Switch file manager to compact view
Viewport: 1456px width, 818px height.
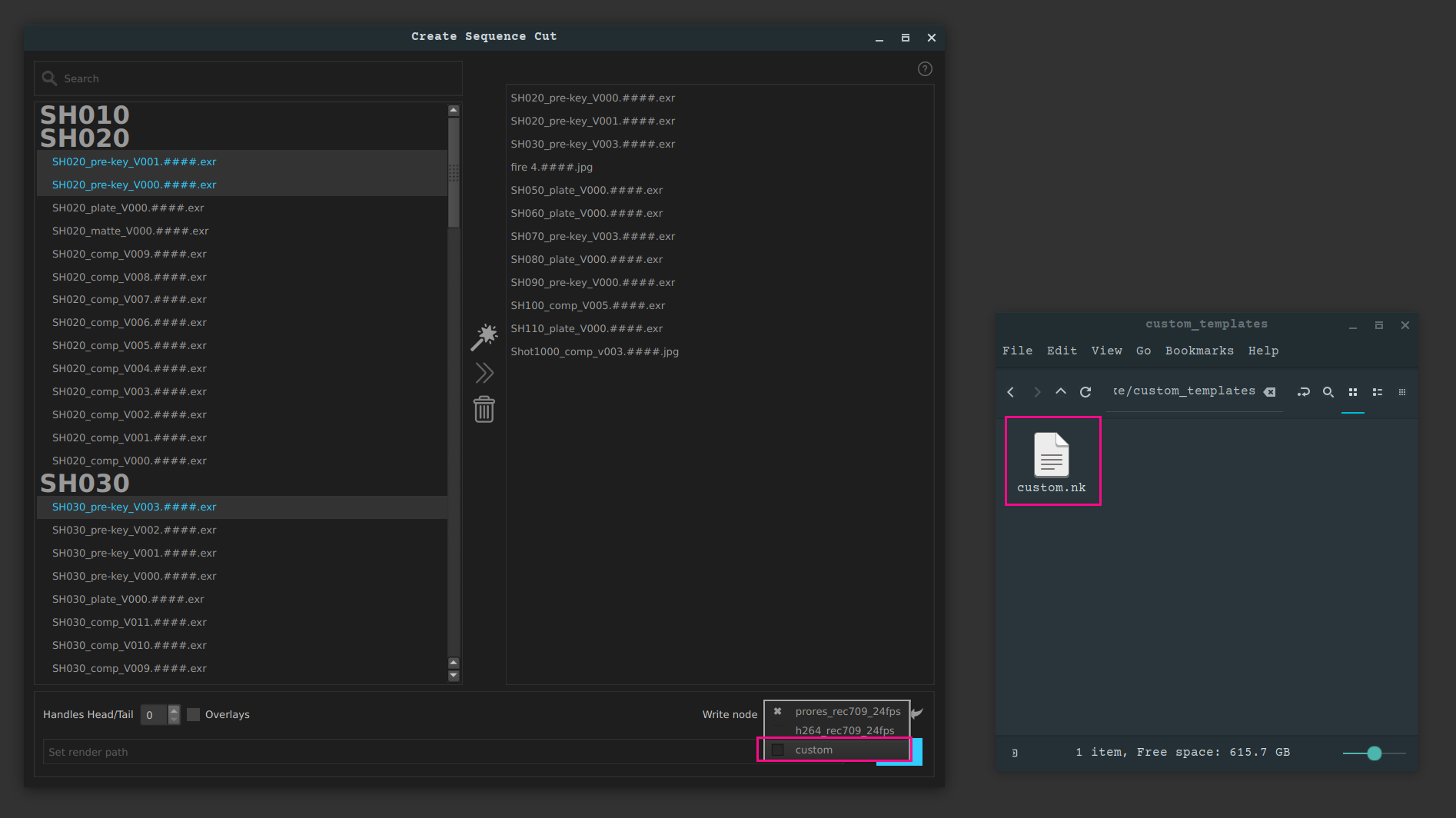(x=1402, y=392)
